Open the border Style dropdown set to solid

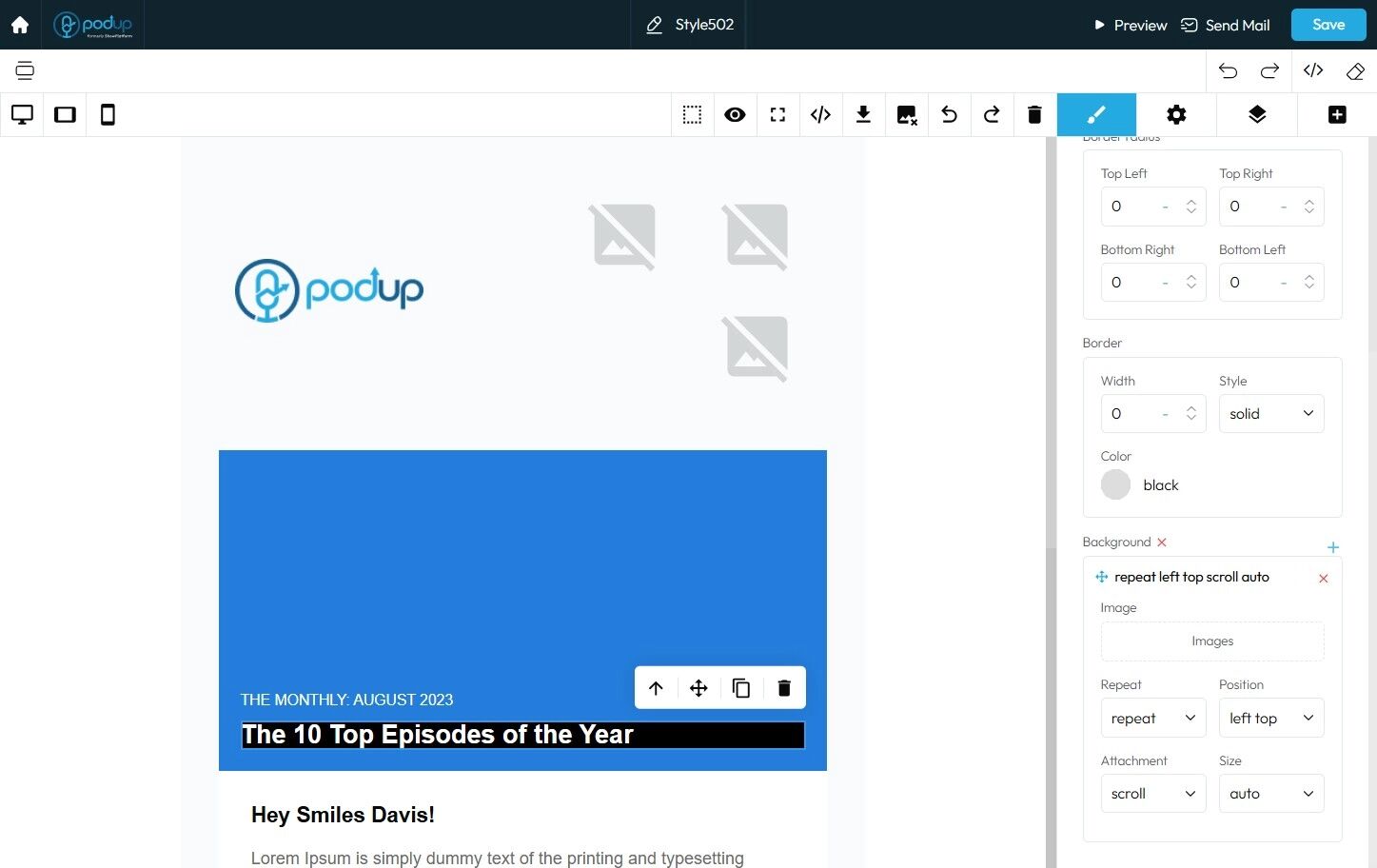click(1271, 414)
